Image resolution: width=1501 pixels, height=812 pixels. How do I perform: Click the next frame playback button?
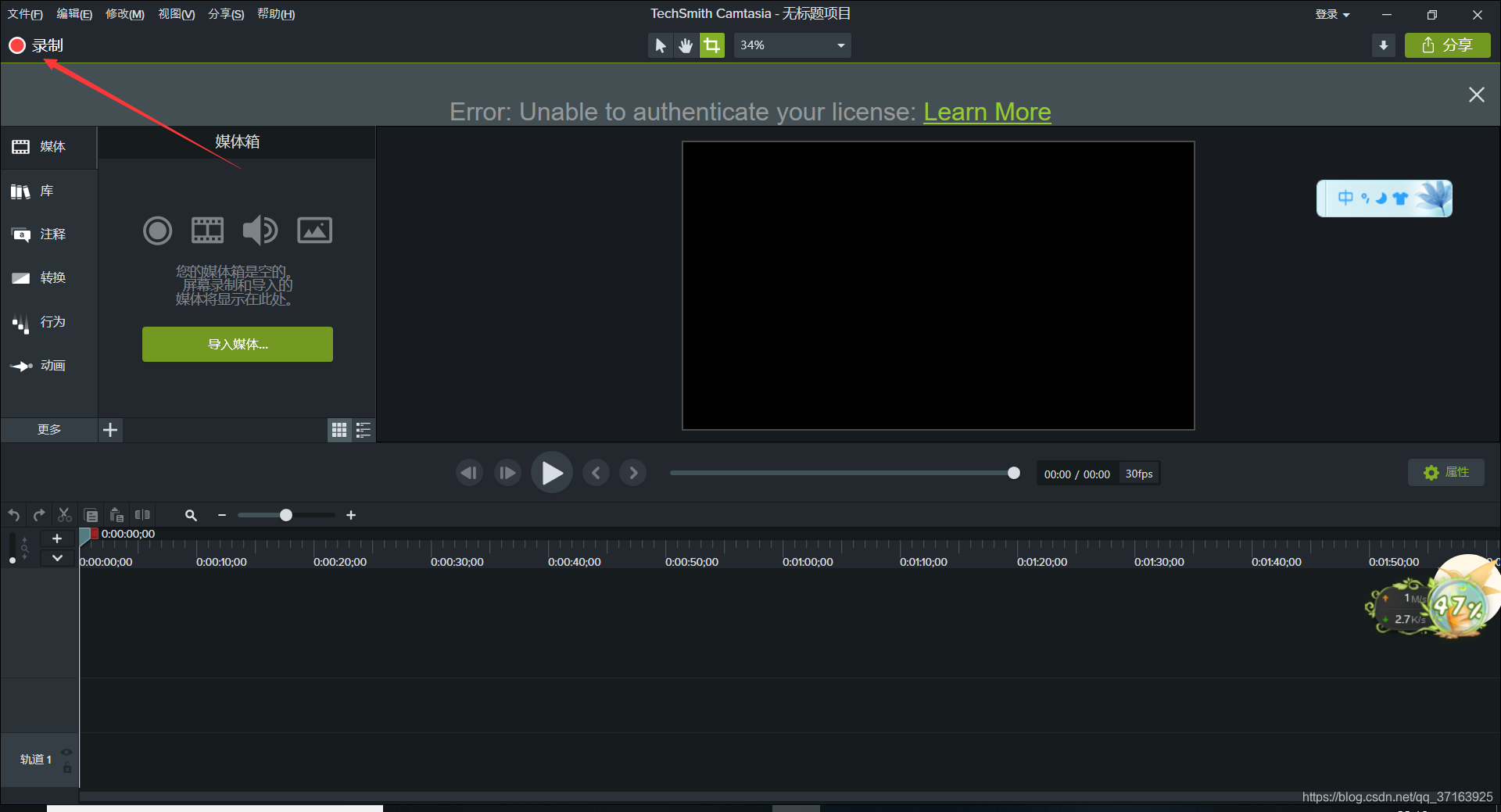point(507,473)
